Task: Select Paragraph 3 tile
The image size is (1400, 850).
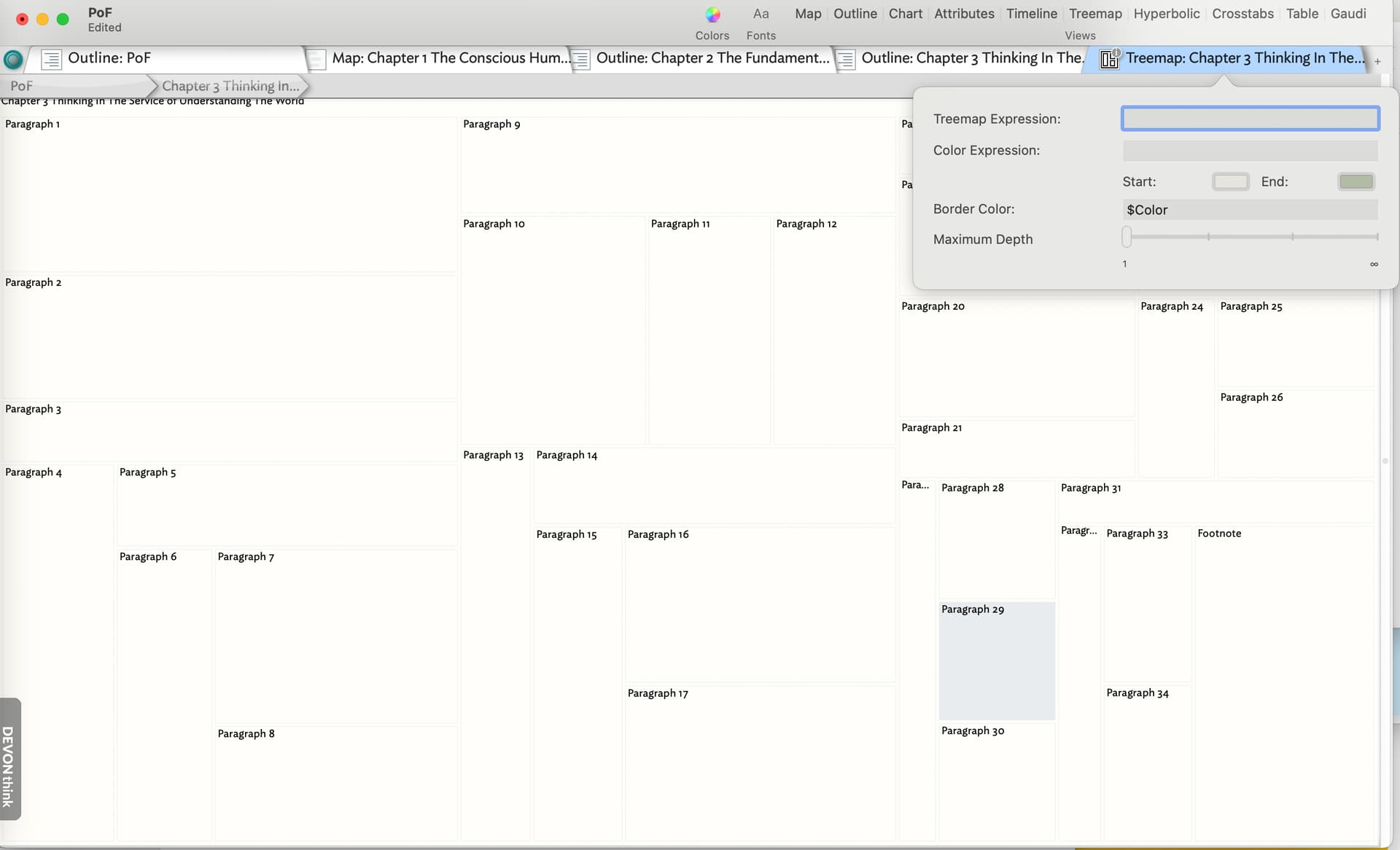Action: point(230,432)
